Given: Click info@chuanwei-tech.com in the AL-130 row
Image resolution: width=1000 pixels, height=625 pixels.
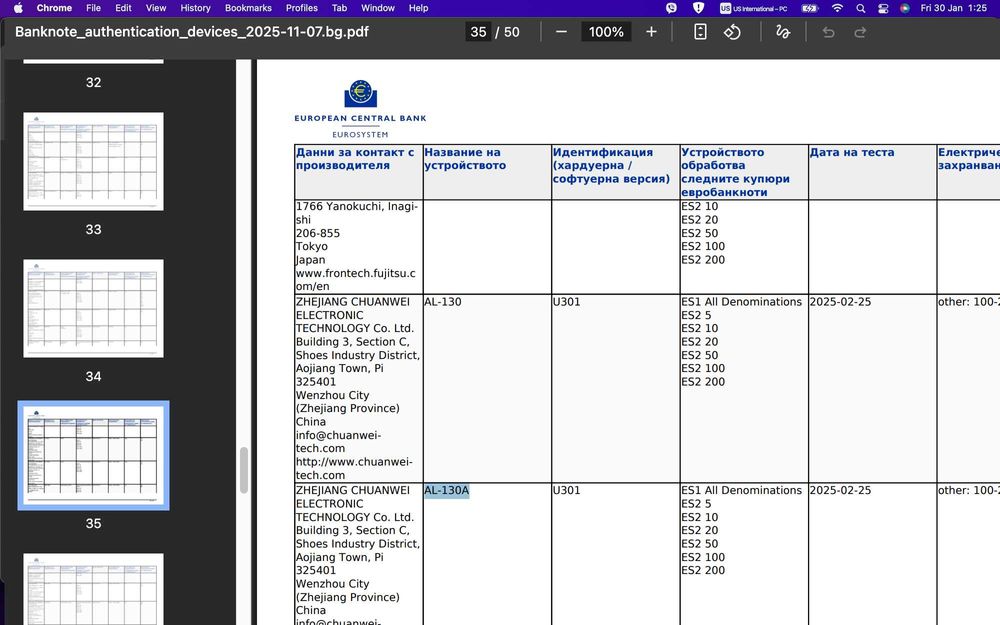Looking at the screenshot, I should (x=338, y=441).
